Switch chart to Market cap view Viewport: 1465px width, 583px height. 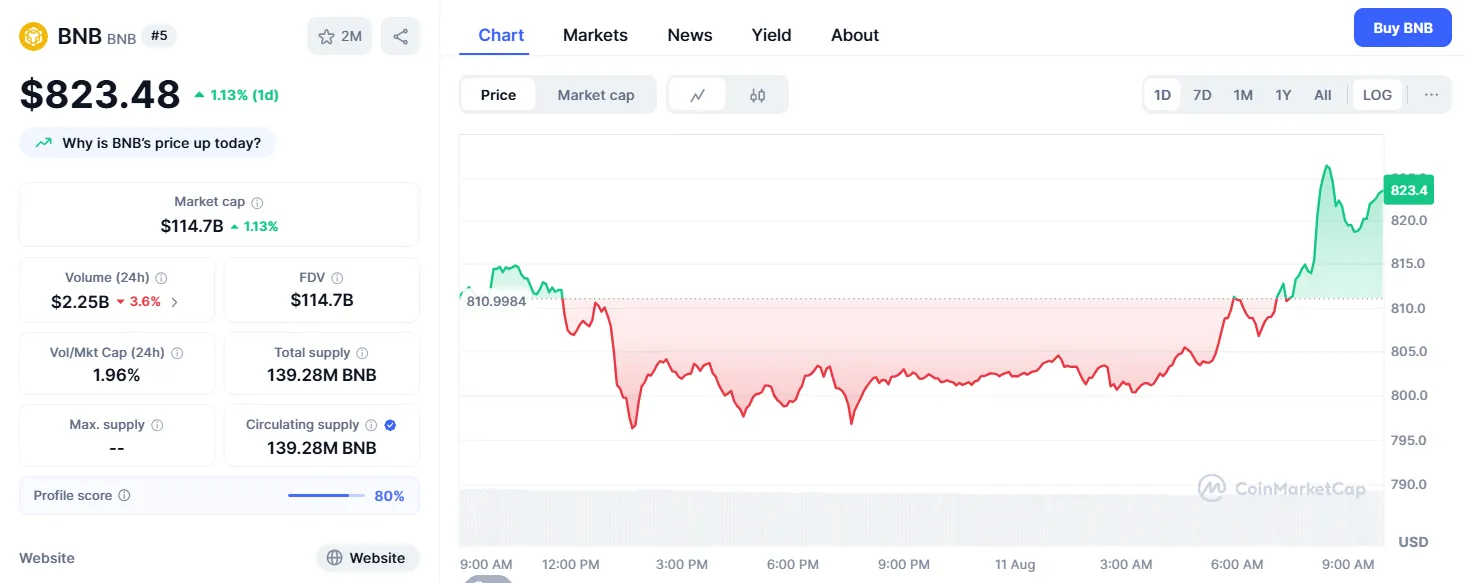pyautogui.click(x=595, y=95)
